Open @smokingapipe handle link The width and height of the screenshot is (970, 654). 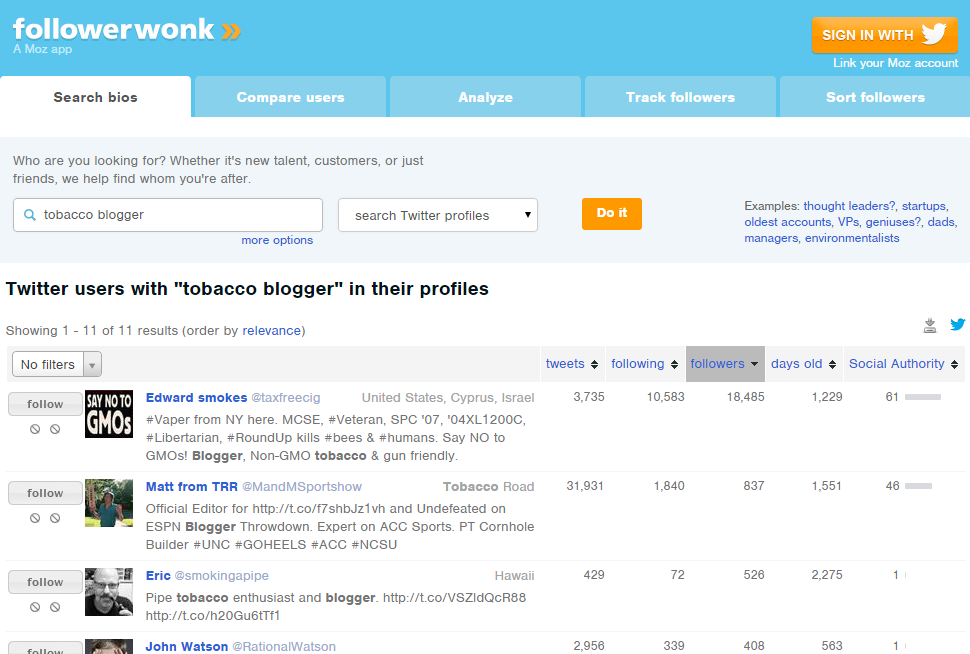[x=221, y=576]
